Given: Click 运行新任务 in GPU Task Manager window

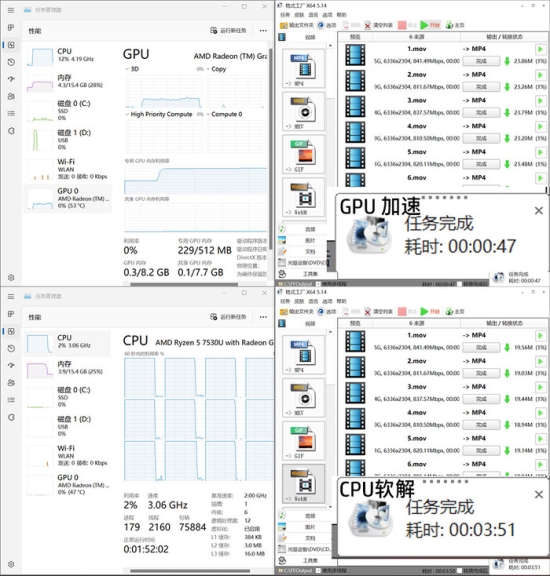Looking at the screenshot, I should click(x=228, y=30).
